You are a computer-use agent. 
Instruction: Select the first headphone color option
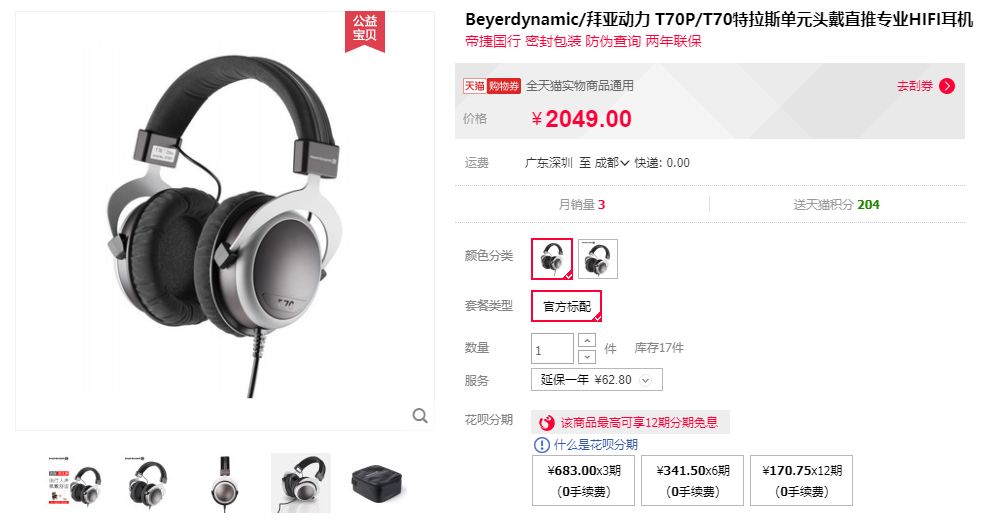point(552,259)
